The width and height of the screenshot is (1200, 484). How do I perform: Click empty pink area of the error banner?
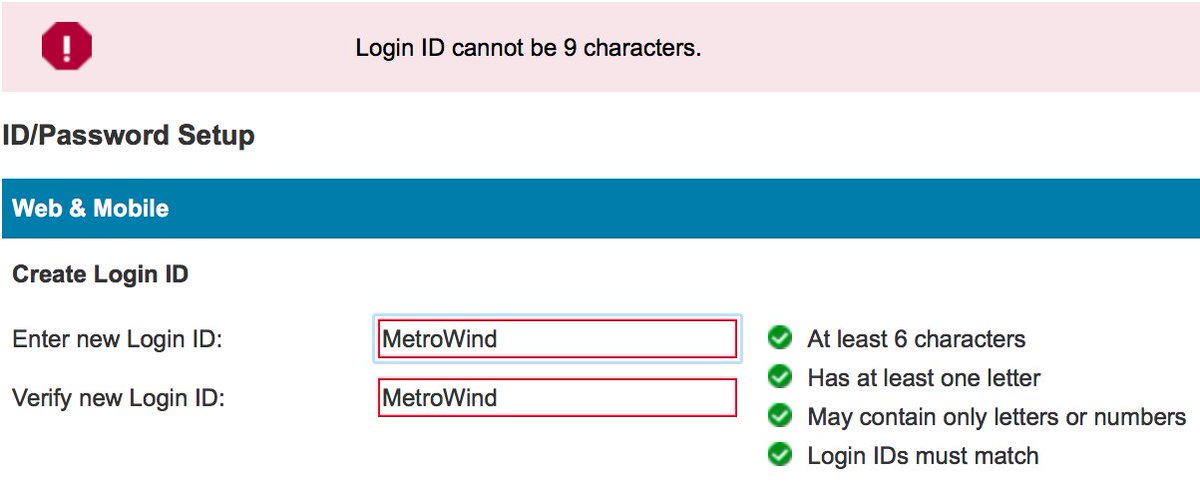[x=950, y=48]
